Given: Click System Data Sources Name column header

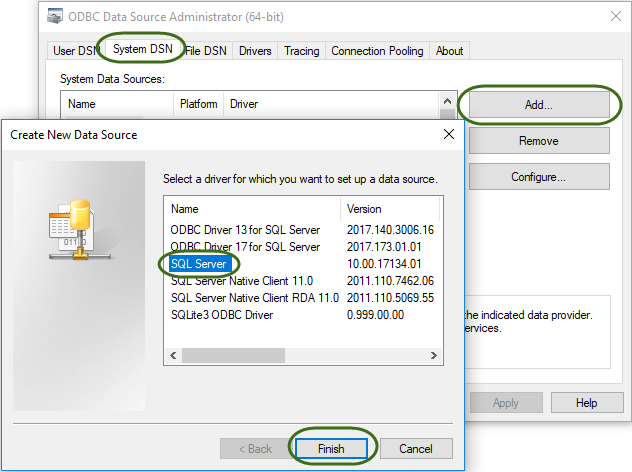Looking at the screenshot, I should point(117,104).
